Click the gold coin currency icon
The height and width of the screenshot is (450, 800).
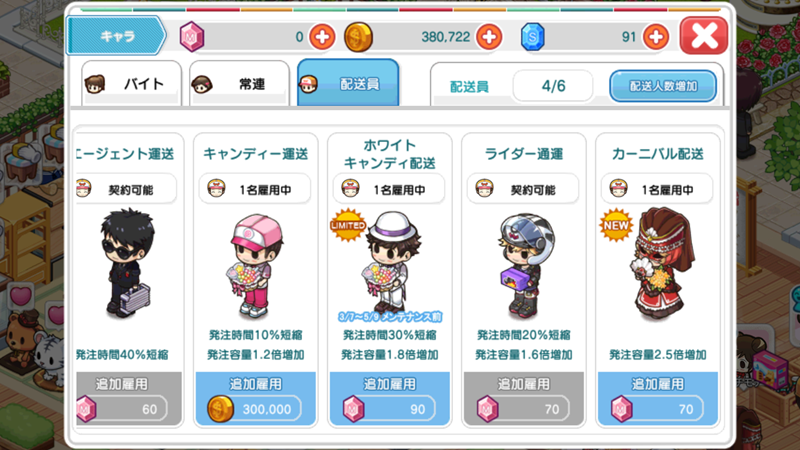pos(358,37)
